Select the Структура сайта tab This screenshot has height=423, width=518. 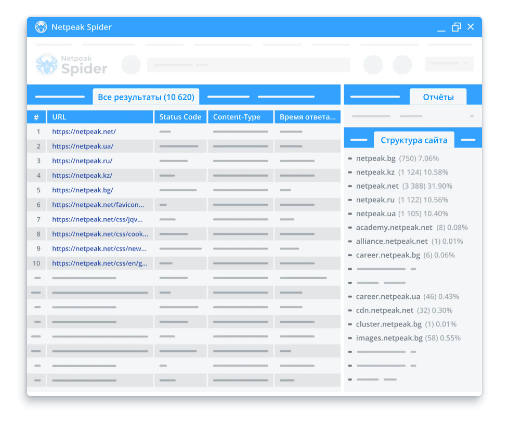(x=414, y=140)
